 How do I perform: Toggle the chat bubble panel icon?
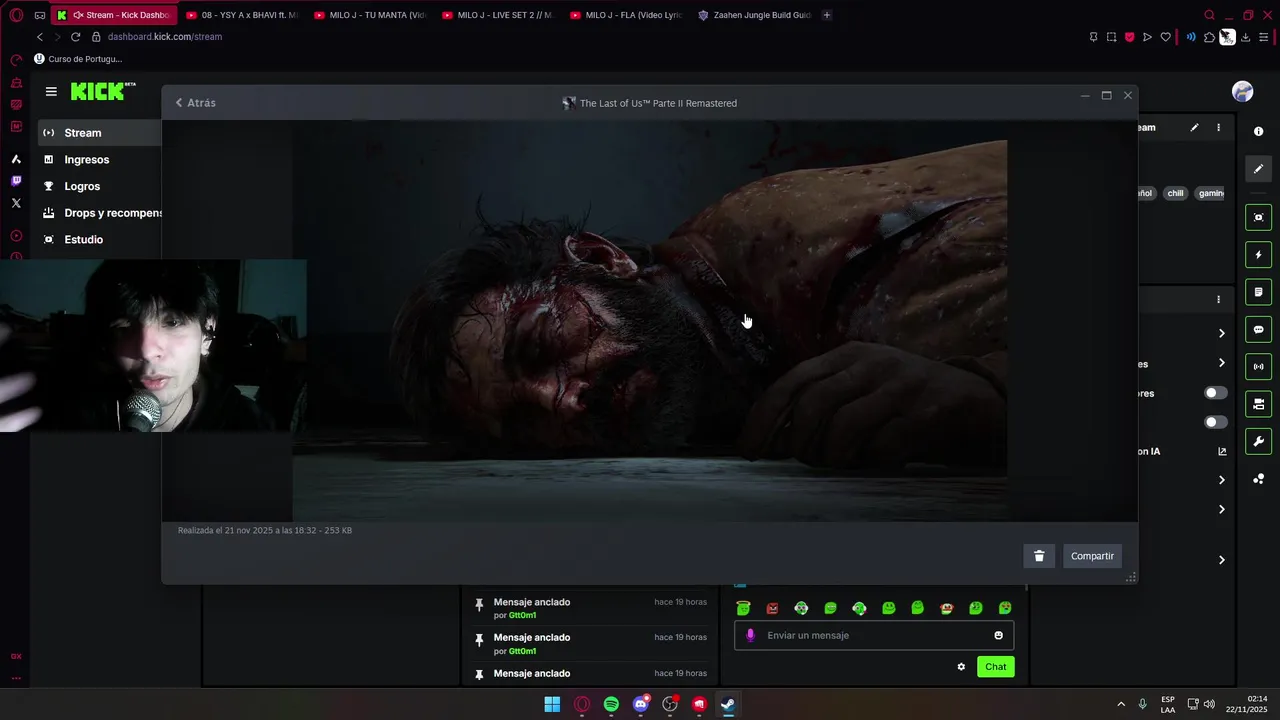coord(1258,330)
